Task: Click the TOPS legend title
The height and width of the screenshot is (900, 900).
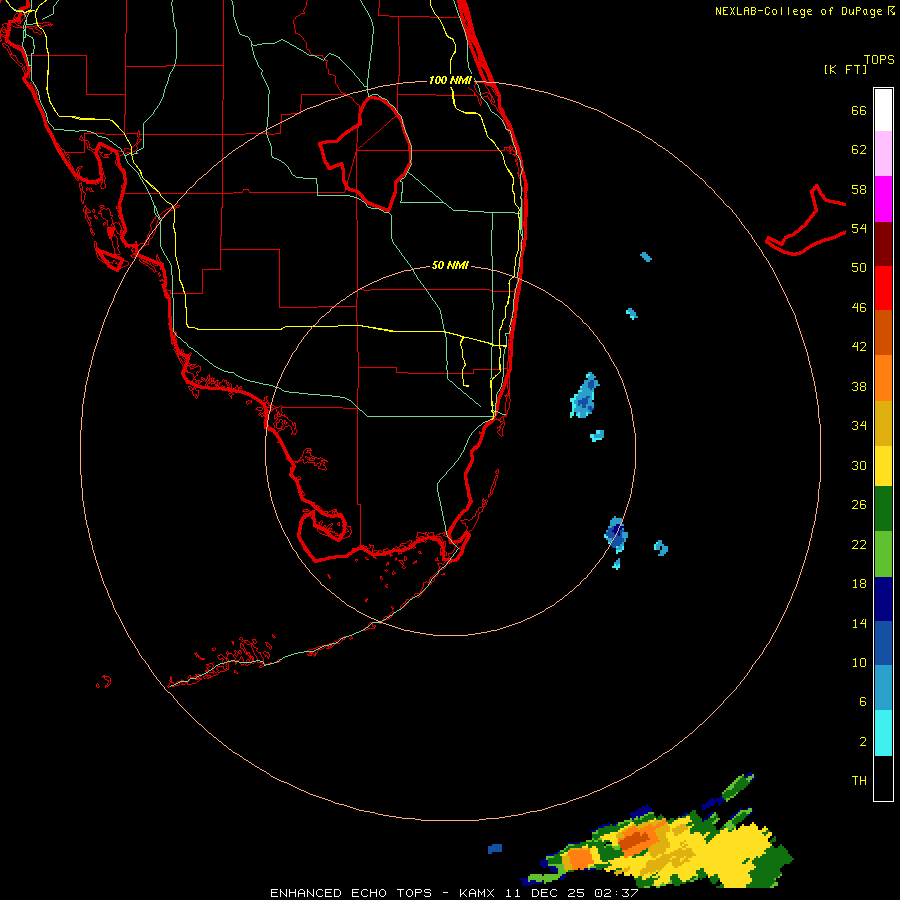Action: (x=879, y=59)
